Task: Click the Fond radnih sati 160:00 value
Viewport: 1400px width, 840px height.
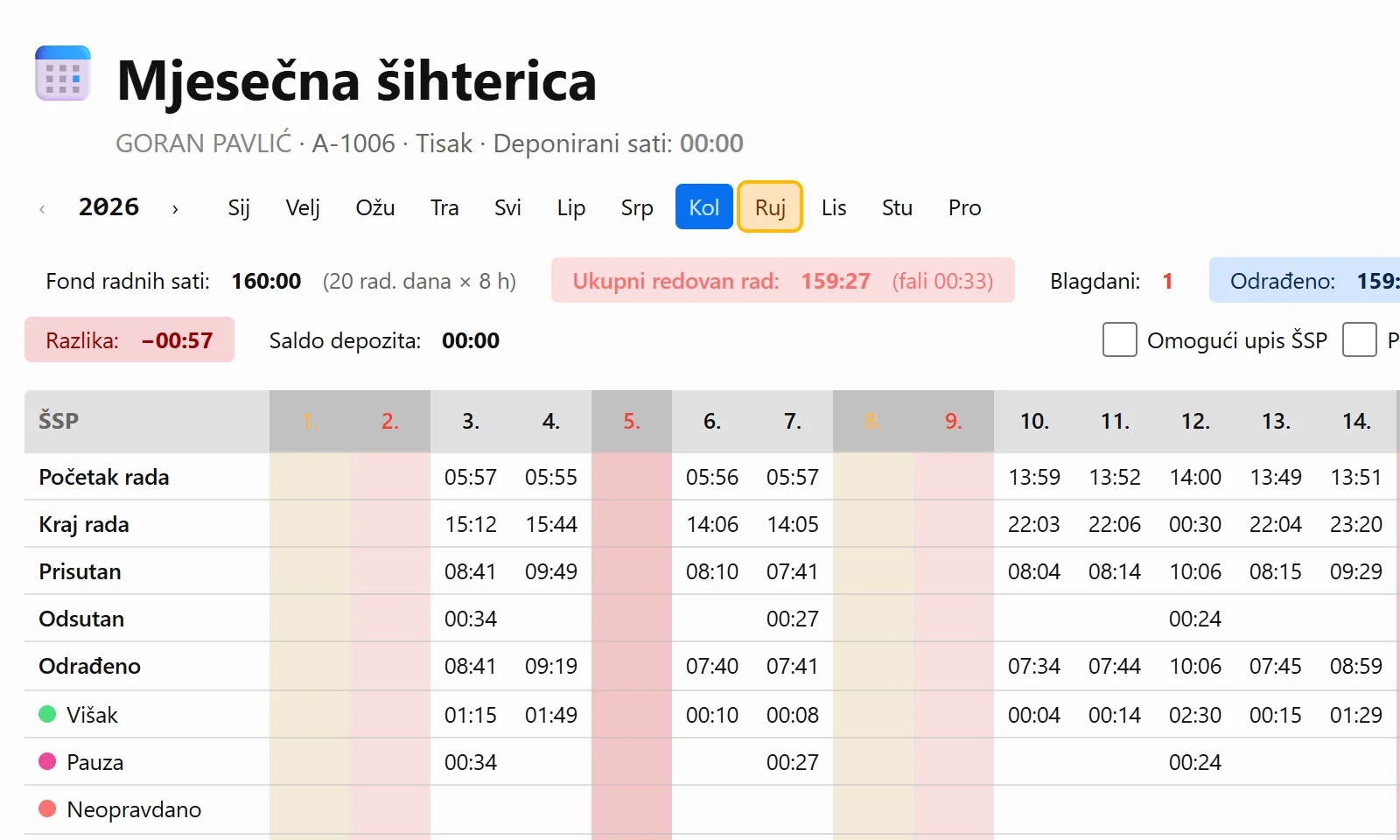Action: 266,281
